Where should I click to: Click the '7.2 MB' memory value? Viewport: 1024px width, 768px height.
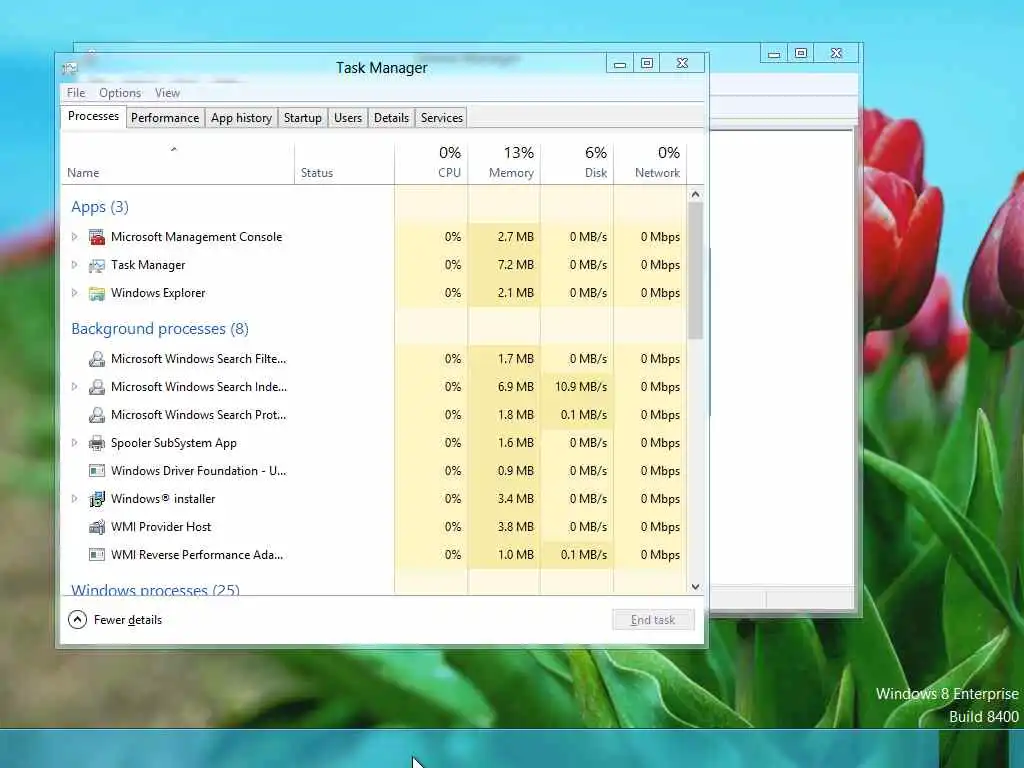tap(515, 265)
